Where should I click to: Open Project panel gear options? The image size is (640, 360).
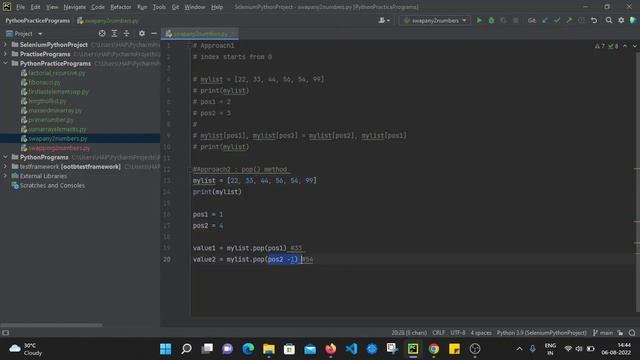[x=142, y=33]
